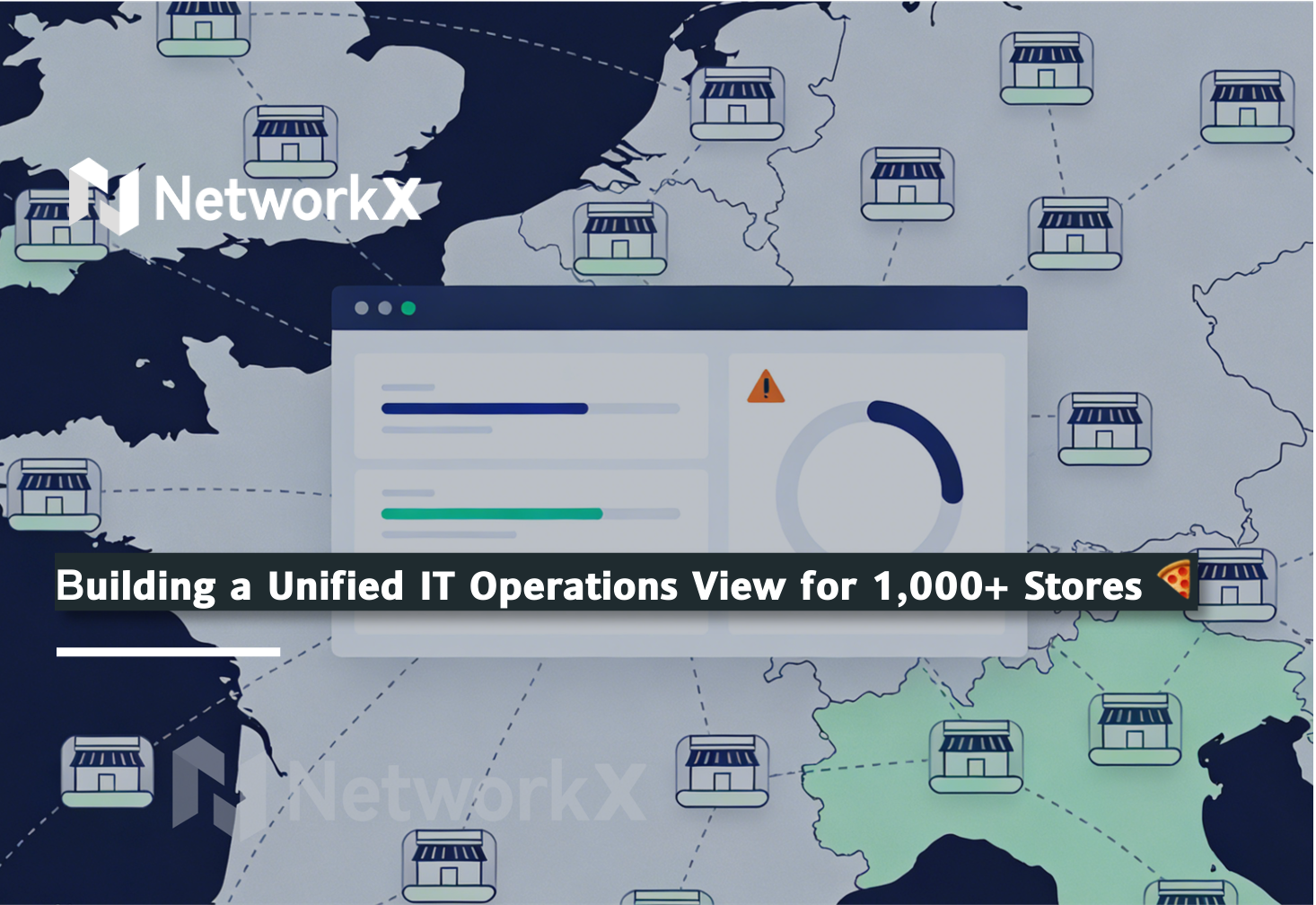Click the store icon immediately right of dashboard window

(1104, 428)
